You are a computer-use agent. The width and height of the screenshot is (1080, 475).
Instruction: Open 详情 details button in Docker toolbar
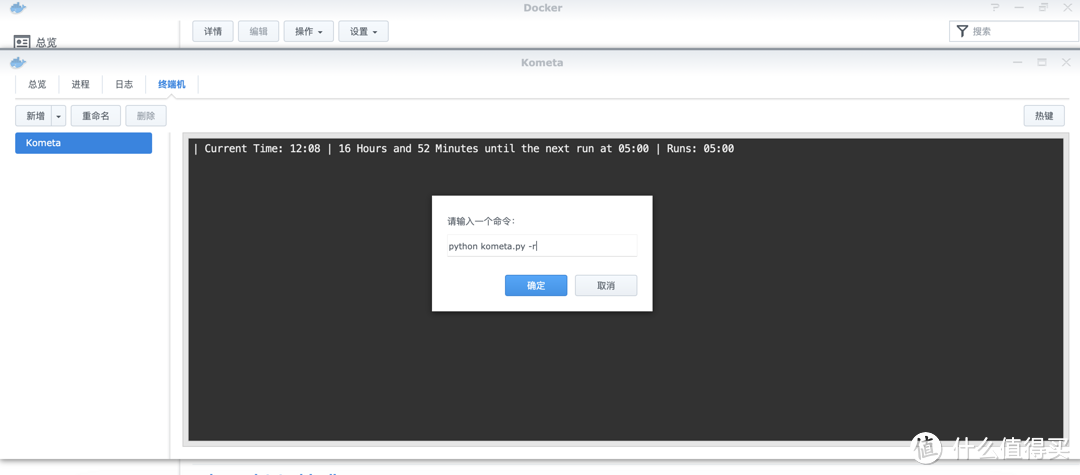213,32
